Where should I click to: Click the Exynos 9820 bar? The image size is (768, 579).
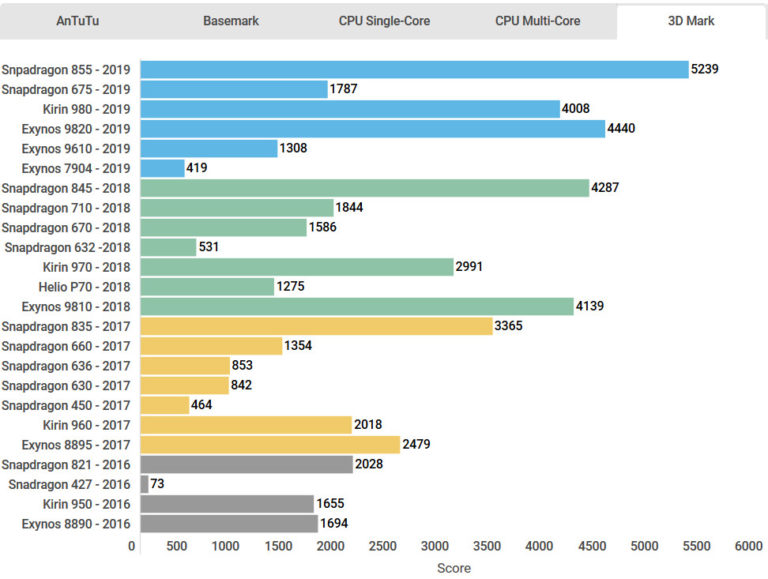tap(372, 128)
